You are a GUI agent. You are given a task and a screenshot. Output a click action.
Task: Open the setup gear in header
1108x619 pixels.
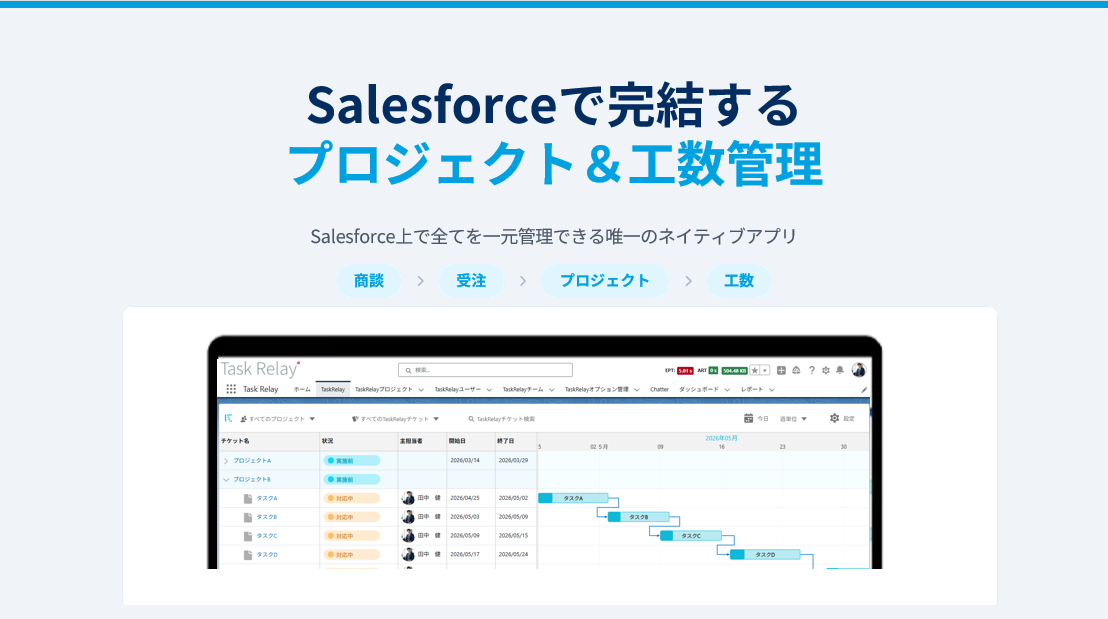pos(825,370)
